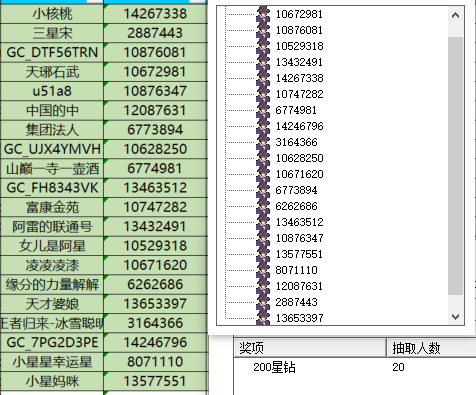The image size is (476, 395).
Task: Select spreadsheet cell 阿雷的联通号
Action: (52, 226)
